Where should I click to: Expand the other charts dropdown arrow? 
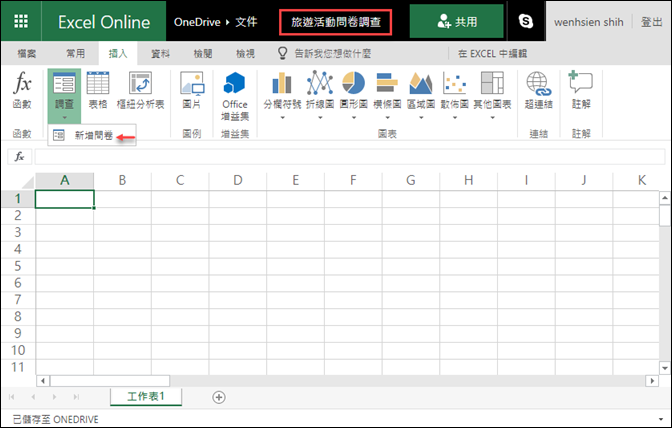[492, 118]
